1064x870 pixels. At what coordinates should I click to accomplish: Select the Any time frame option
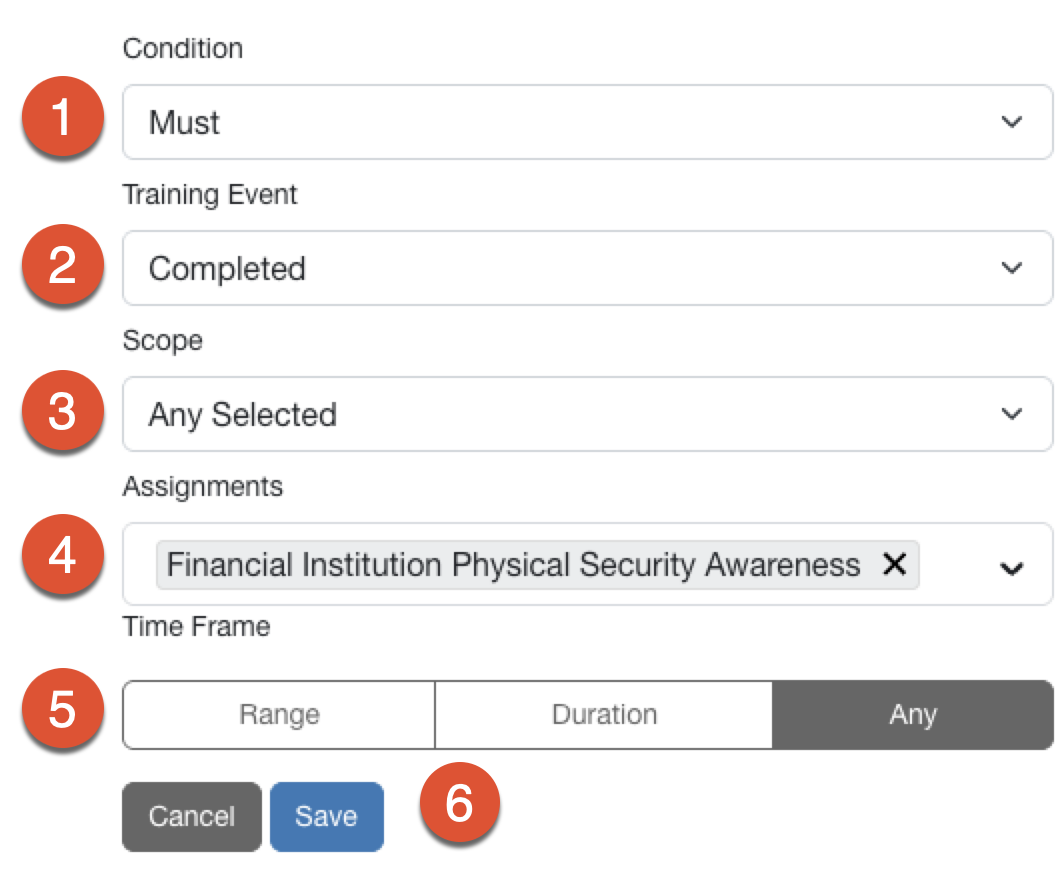(x=912, y=714)
